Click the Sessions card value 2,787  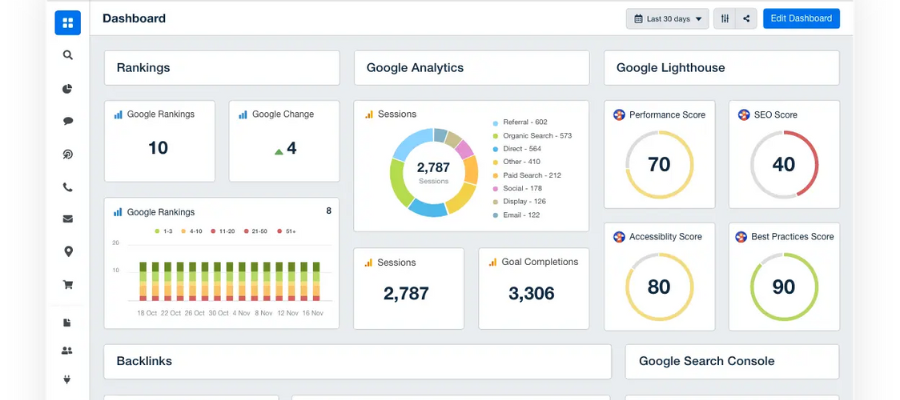(x=406, y=293)
